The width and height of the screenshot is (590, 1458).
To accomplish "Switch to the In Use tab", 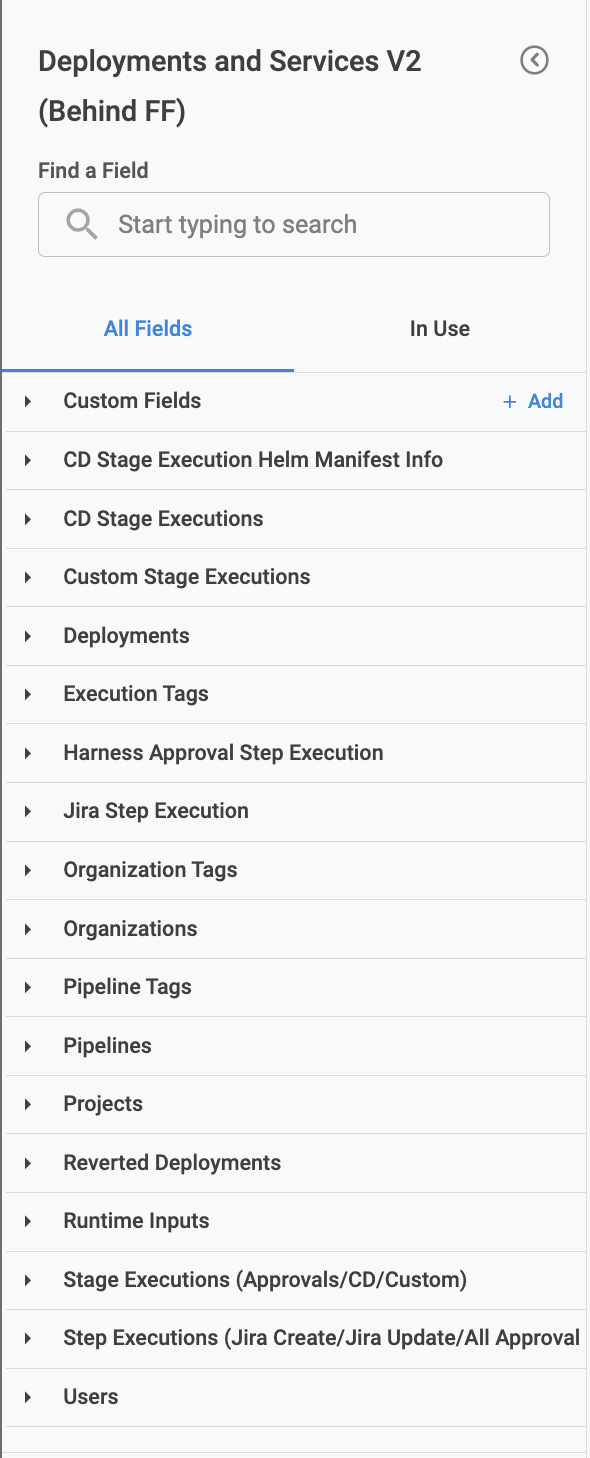I will click(440, 329).
